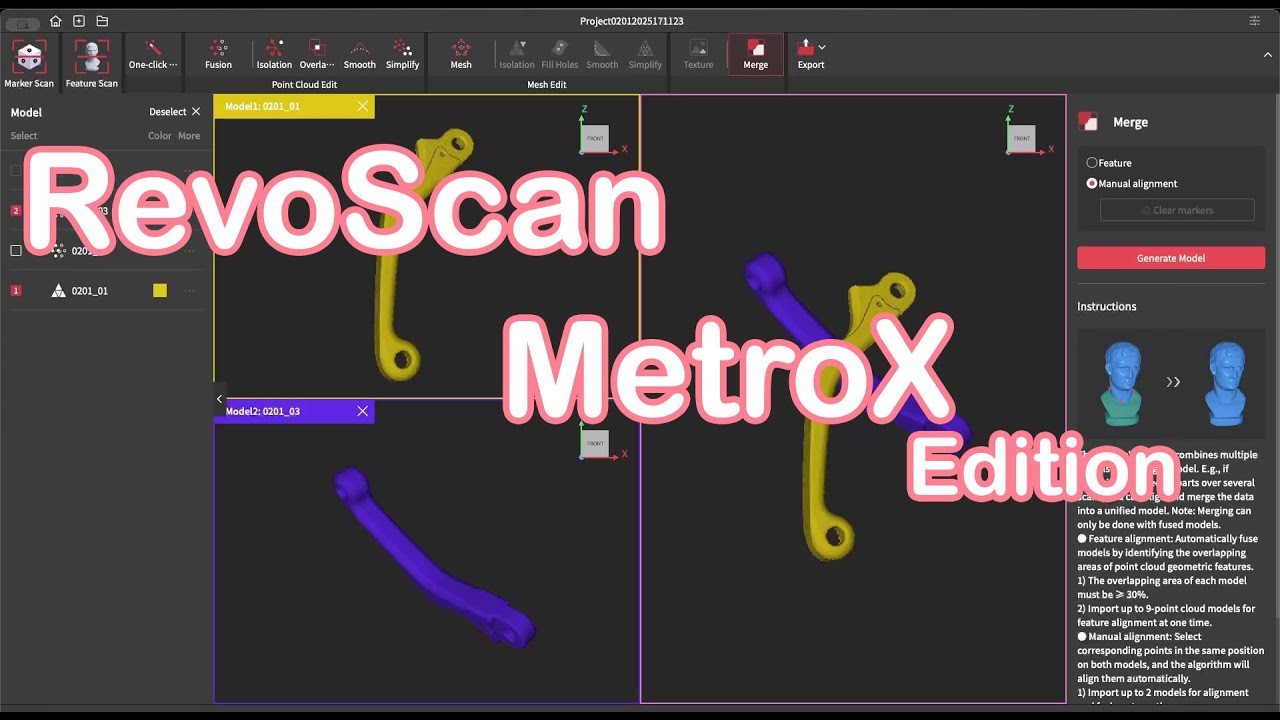Open project folder

point(102,21)
